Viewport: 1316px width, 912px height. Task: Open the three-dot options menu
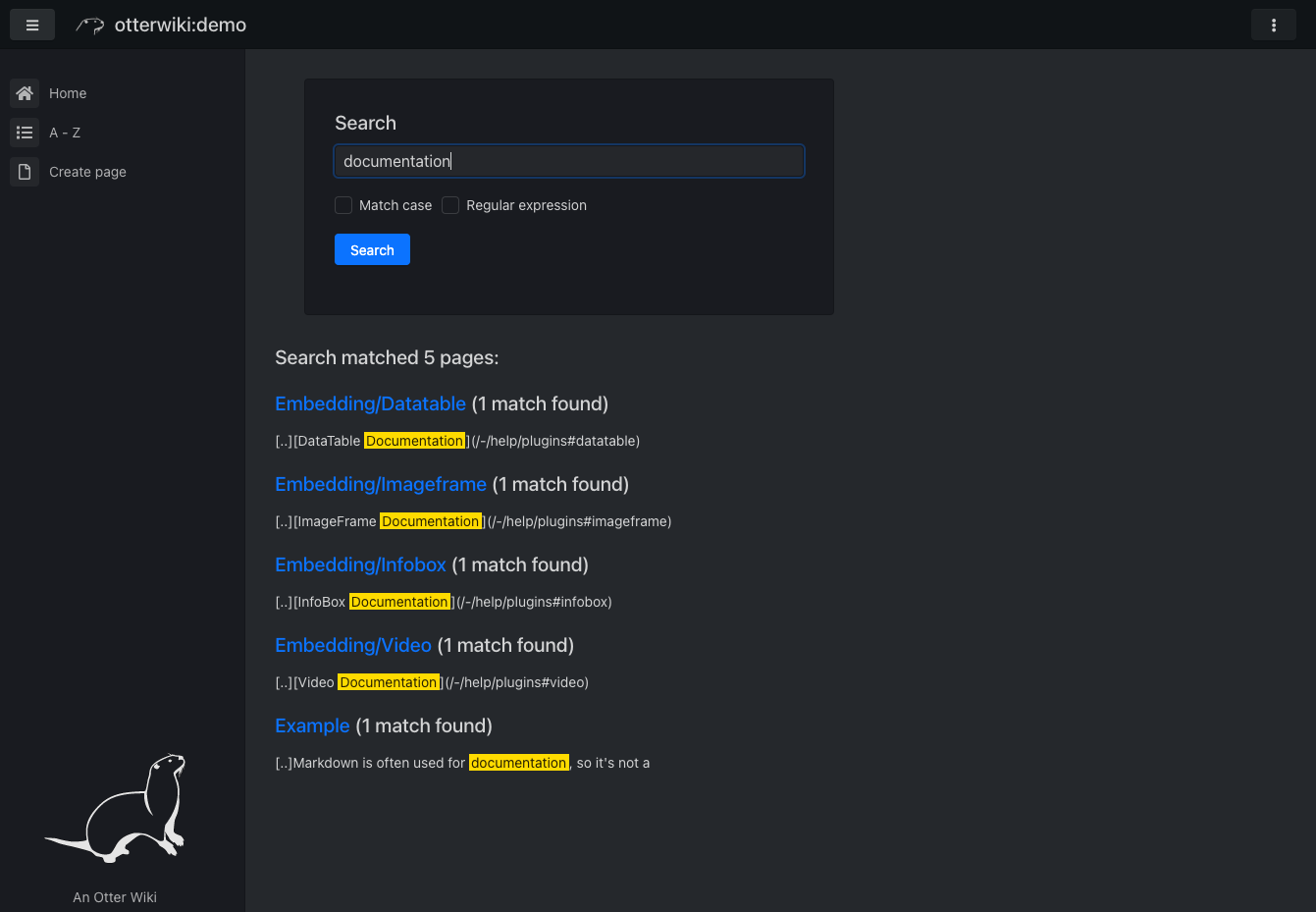point(1274,26)
